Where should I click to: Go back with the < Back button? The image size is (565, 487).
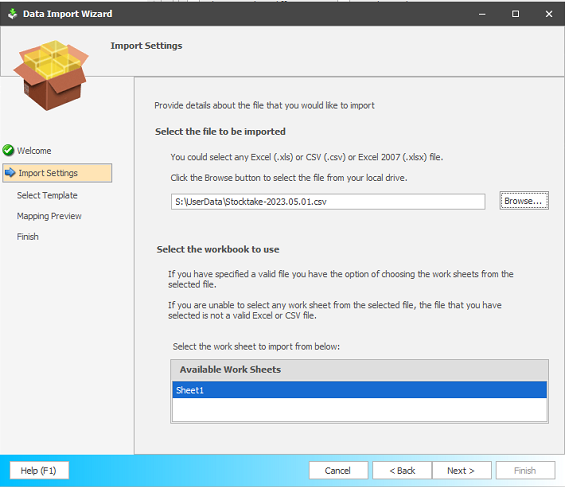402,470
